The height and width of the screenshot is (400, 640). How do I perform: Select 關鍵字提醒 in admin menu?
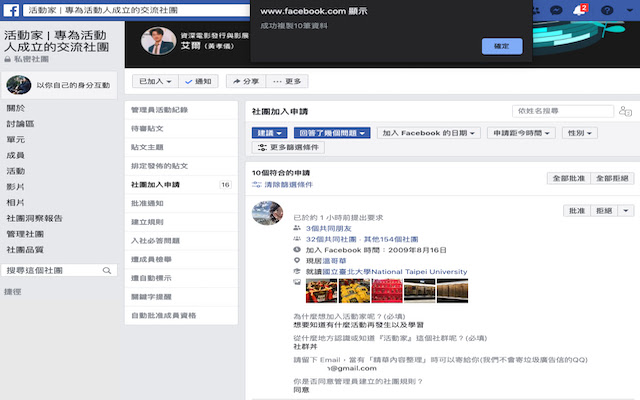(181, 297)
